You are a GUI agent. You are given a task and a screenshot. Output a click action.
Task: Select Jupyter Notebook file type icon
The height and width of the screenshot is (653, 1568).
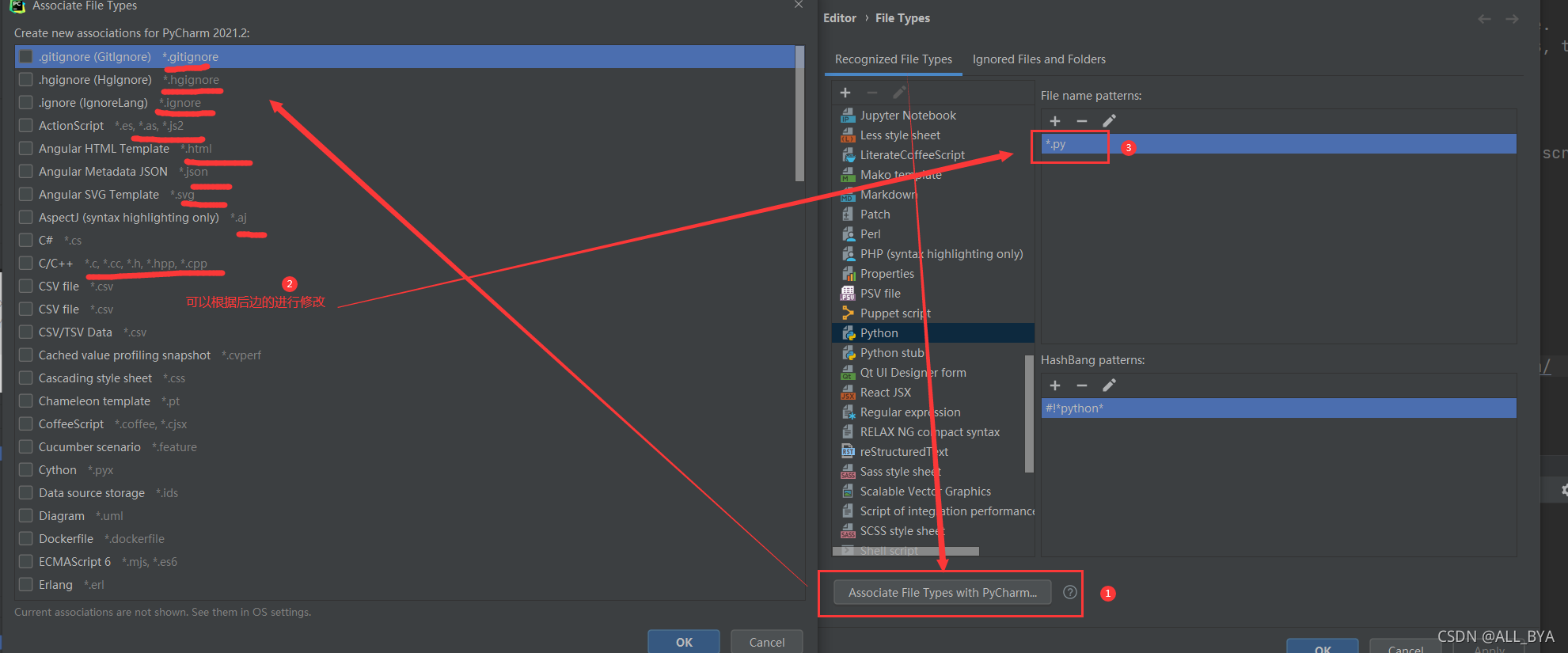click(848, 116)
